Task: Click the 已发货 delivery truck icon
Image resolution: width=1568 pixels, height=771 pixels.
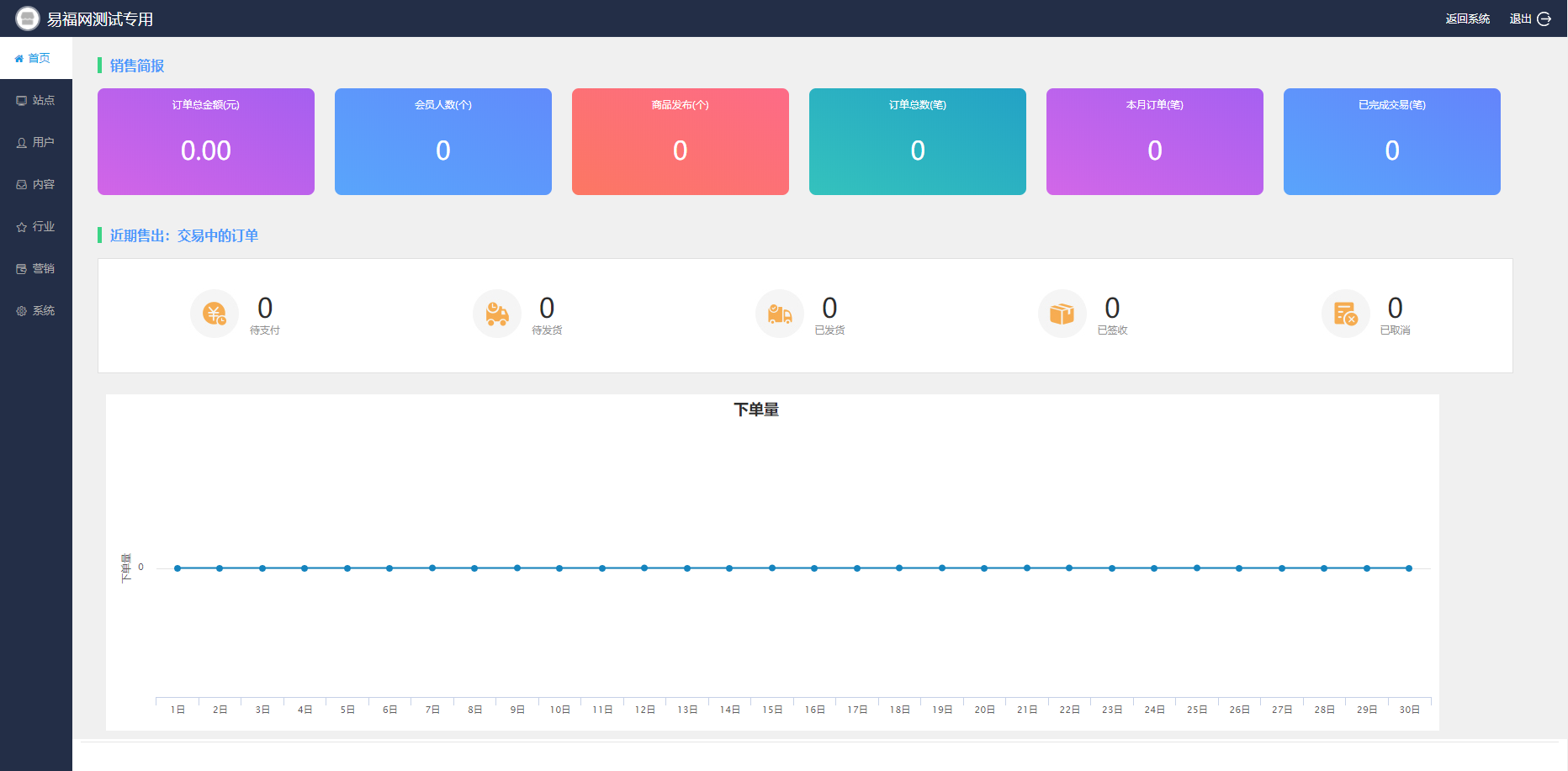Action: pos(780,314)
